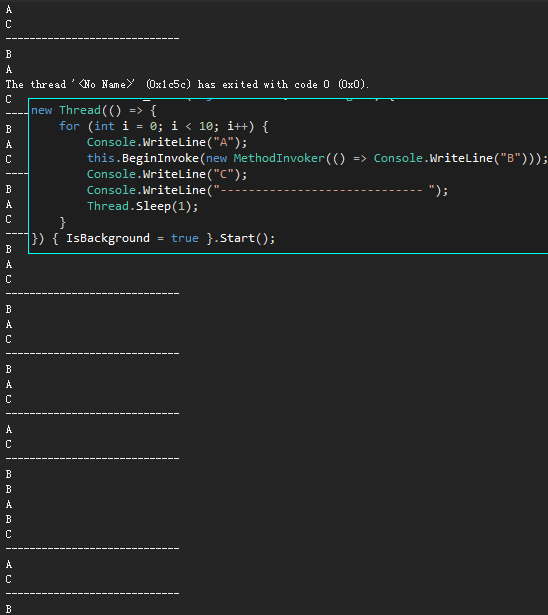Click the BeginInvoke method call
Screen dimensions: 548x615
pos(160,158)
